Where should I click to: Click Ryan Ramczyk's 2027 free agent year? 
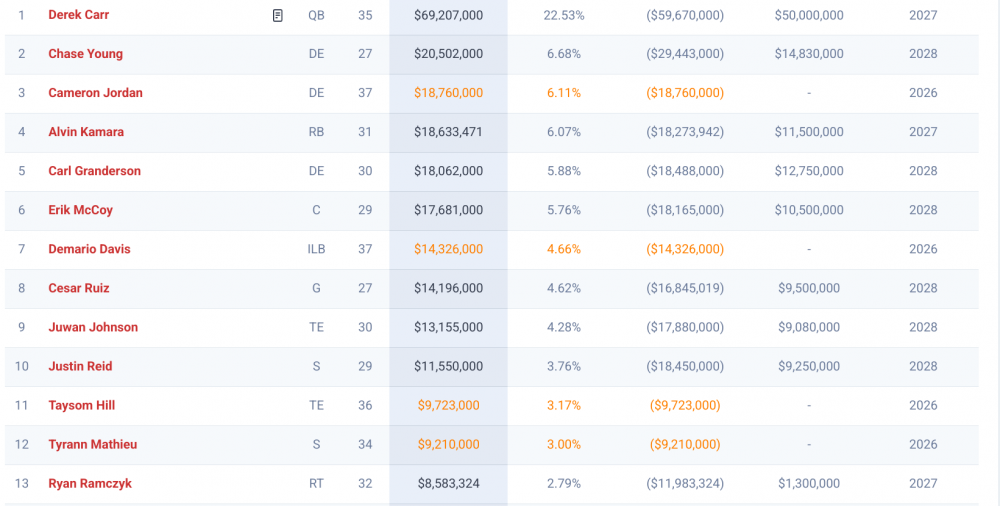(923, 483)
